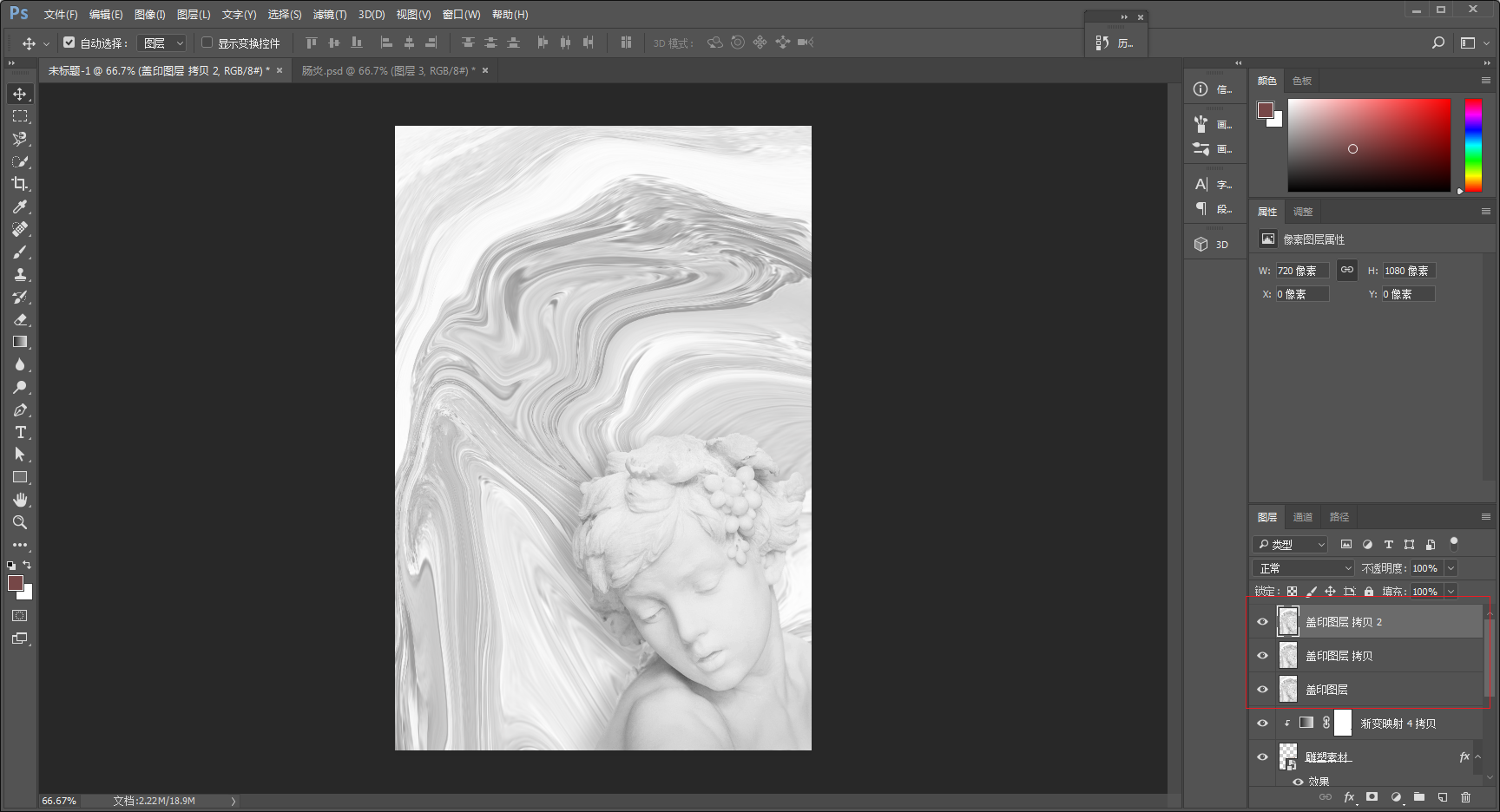Hide the 盖印图层 拷贝 layer
Screen dimensions: 1500x812
tap(1263, 656)
